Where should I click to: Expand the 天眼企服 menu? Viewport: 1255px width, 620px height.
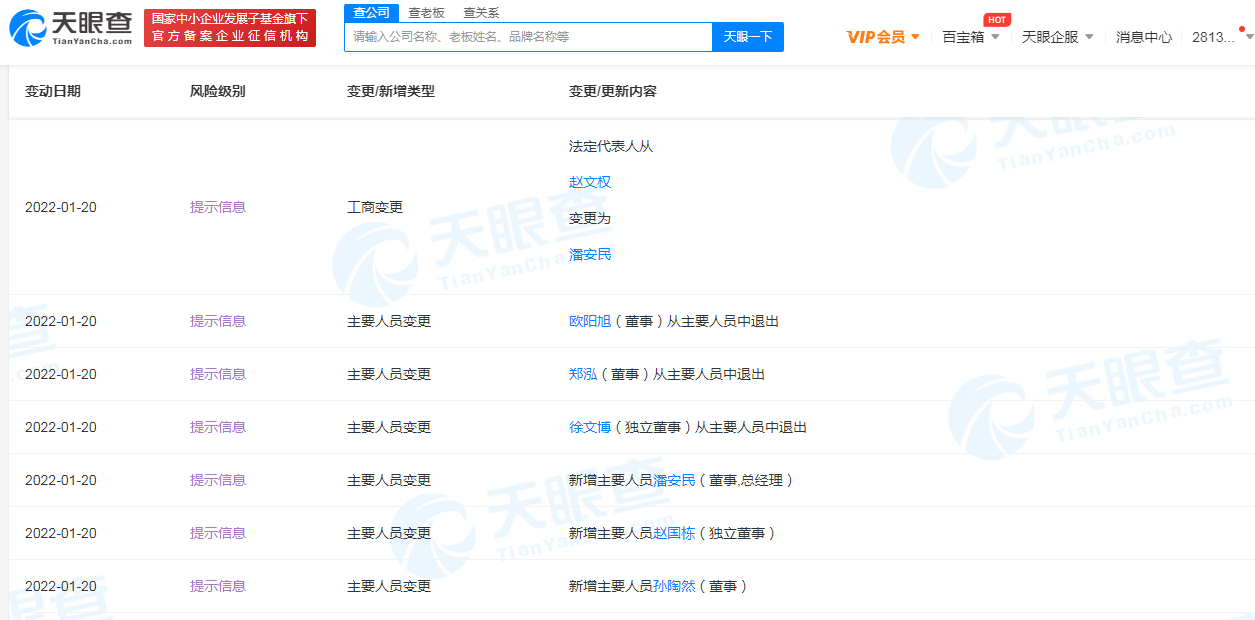point(1058,37)
